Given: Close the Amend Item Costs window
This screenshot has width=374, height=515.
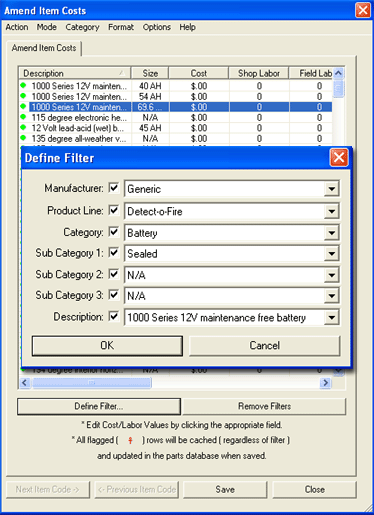Looking at the screenshot, I should [363, 10].
